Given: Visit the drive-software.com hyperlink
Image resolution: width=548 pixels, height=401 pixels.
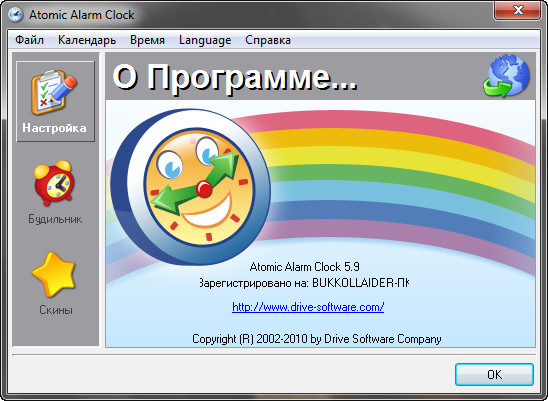Looking at the screenshot, I should tap(308, 307).
